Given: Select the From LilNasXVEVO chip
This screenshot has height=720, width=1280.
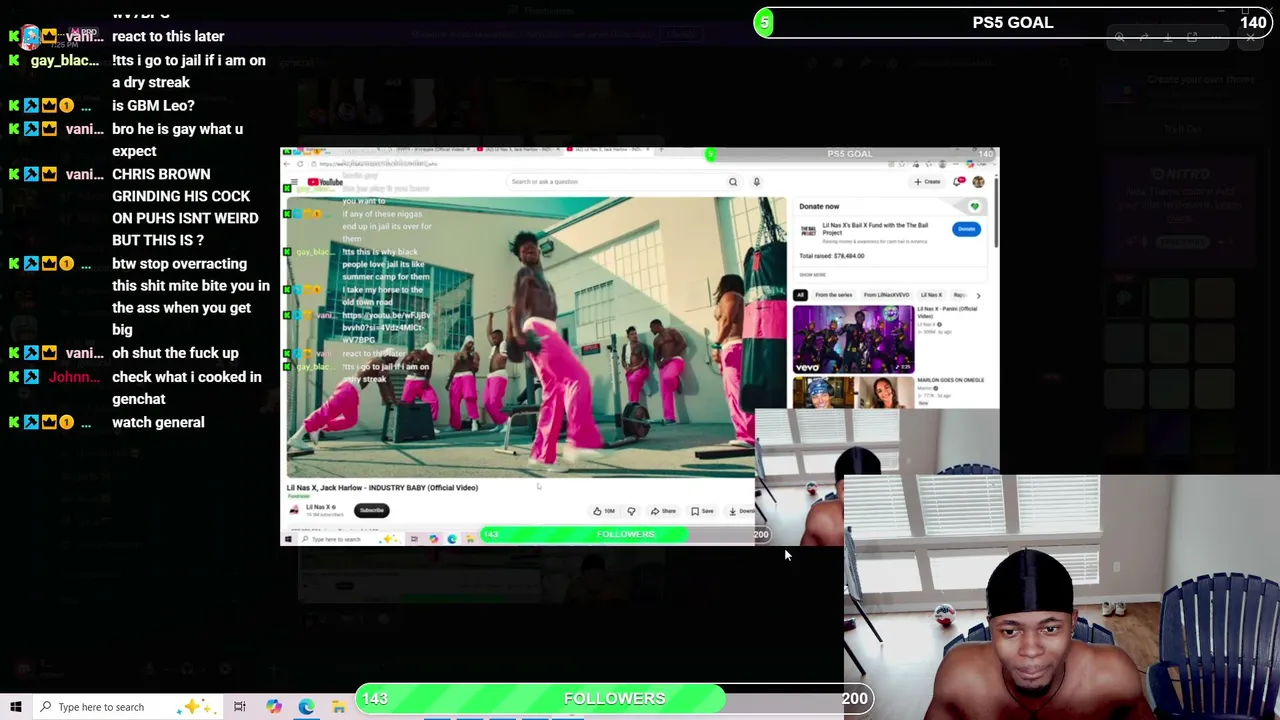Looking at the screenshot, I should point(886,295).
